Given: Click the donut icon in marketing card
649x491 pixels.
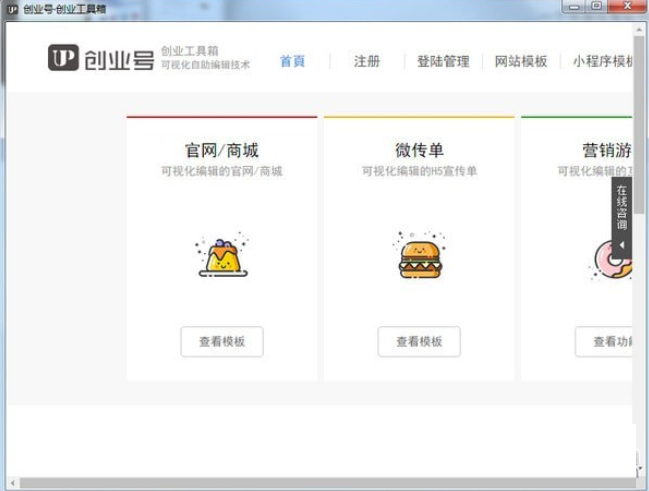Looking at the screenshot, I should [611, 260].
